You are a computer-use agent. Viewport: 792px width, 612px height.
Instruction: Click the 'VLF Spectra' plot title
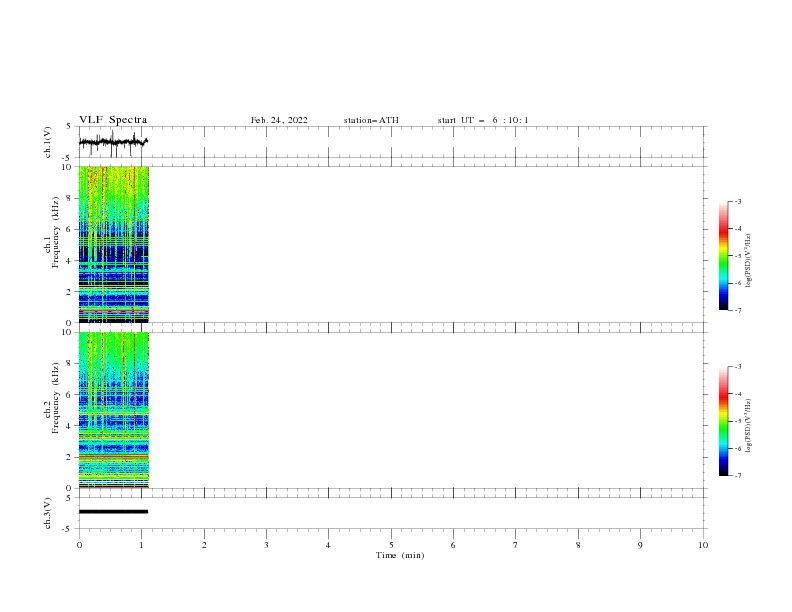tap(113, 120)
